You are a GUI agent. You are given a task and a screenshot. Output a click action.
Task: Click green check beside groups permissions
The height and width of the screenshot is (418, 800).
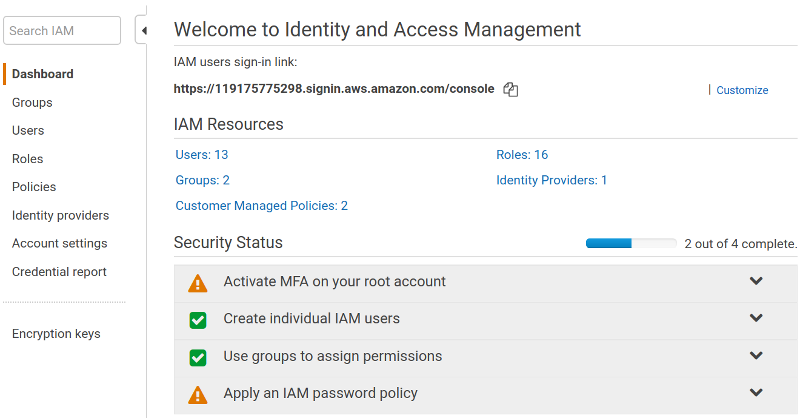(198, 357)
